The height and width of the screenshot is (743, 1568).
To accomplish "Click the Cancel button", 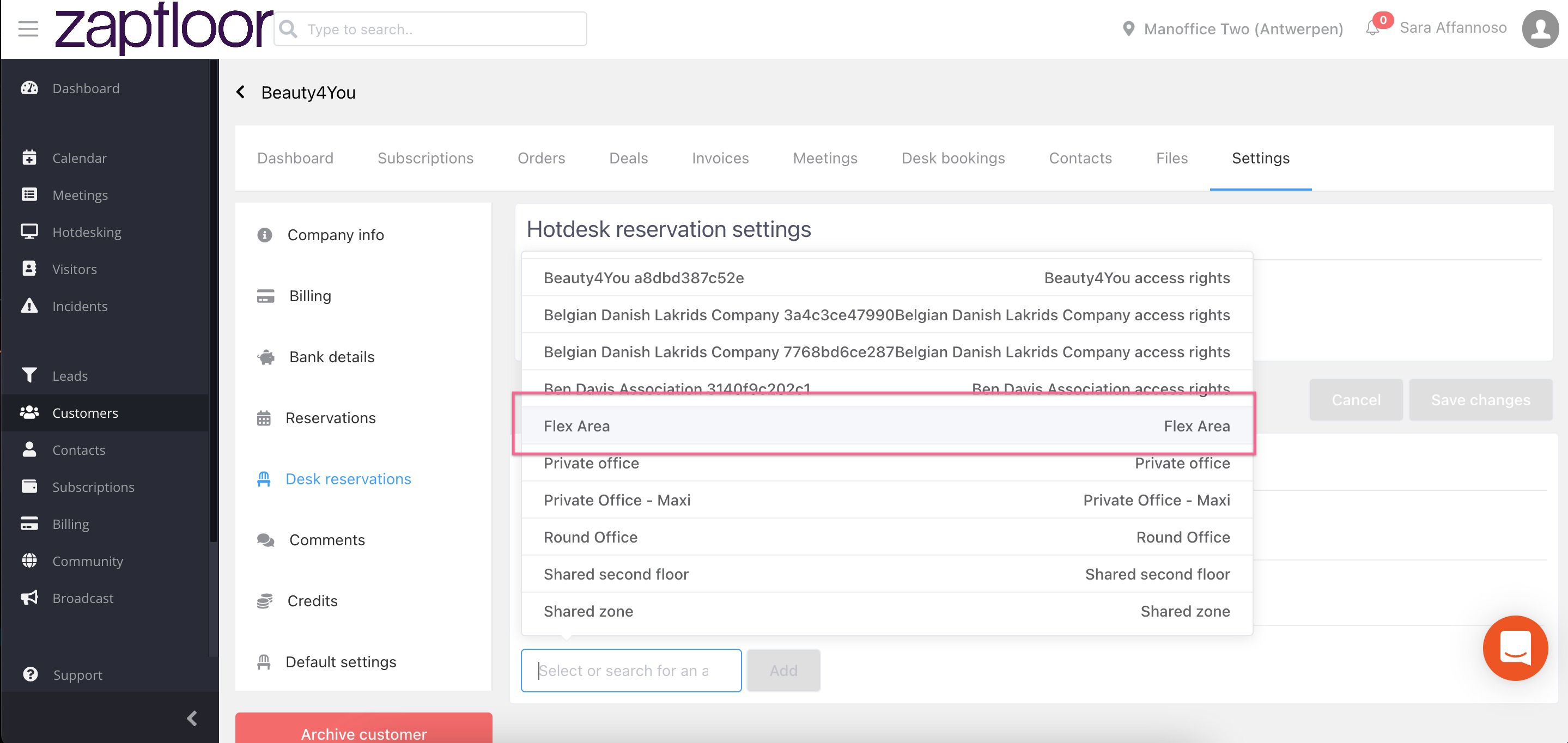I will pyautogui.click(x=1356, y=400).
